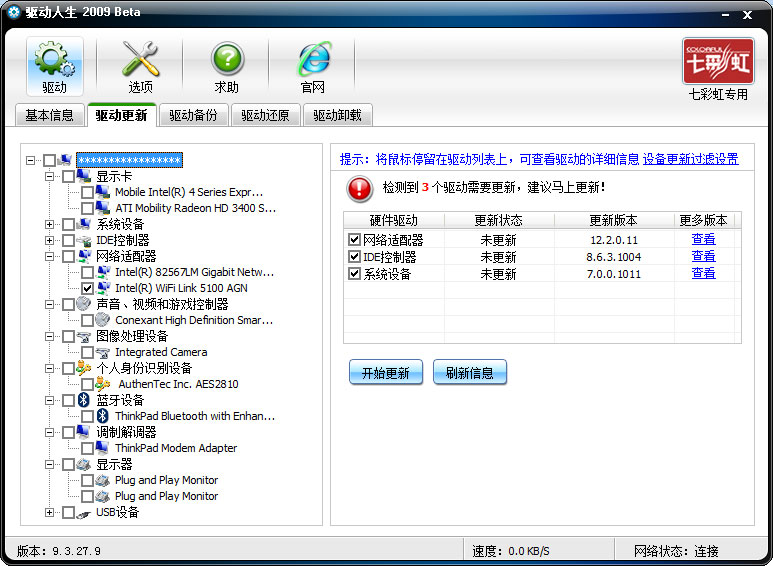Image resolution: width=773 pixels, height=566 pixels.
Task: Collapse the 声音、视频和游戏控制器 branch
Action: (49, 304)
